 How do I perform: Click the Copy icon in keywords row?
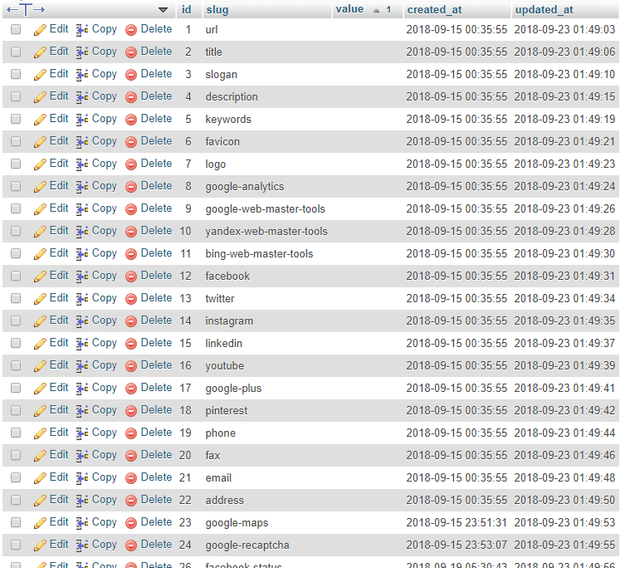(x=82, y=120)
